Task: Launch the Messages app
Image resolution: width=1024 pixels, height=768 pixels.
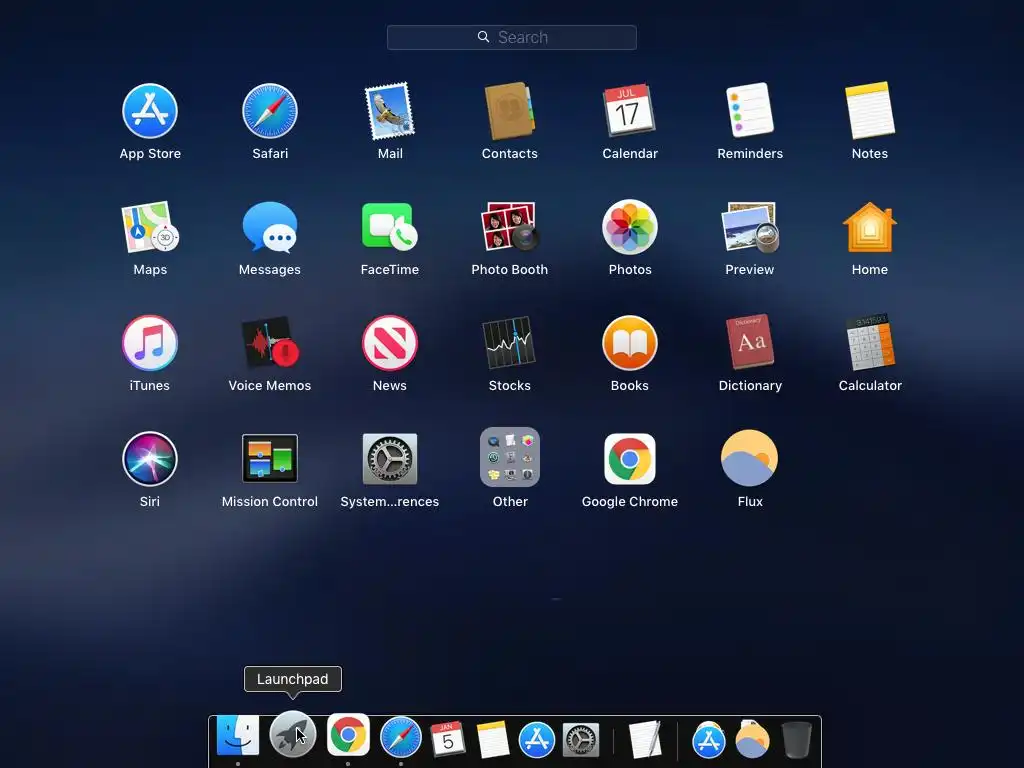Action: click(x=270, y=227)
